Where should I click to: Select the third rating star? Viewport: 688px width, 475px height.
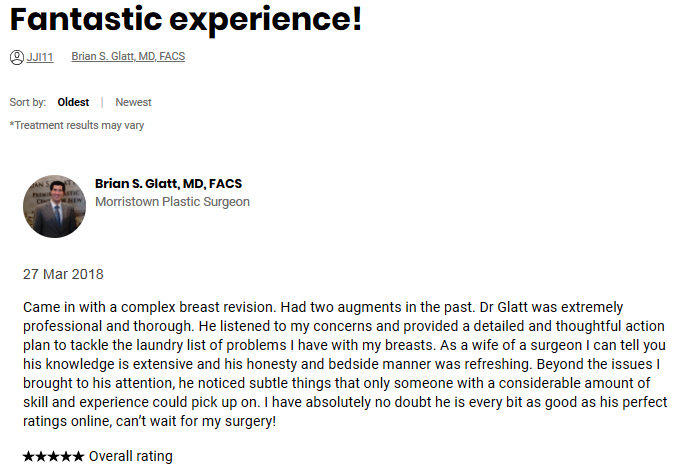(x=54, y=457)
